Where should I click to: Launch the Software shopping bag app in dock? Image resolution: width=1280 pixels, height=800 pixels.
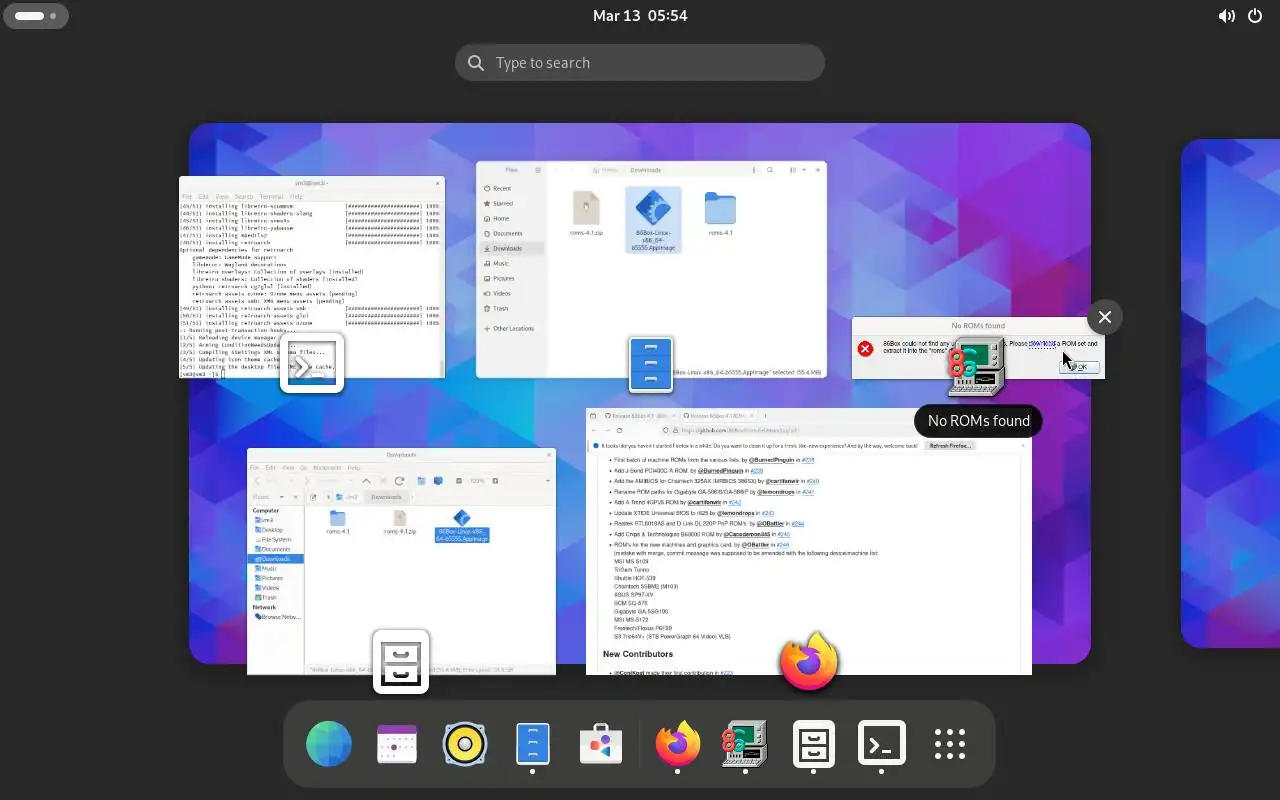pyautogui.click(x=601, y=744)
